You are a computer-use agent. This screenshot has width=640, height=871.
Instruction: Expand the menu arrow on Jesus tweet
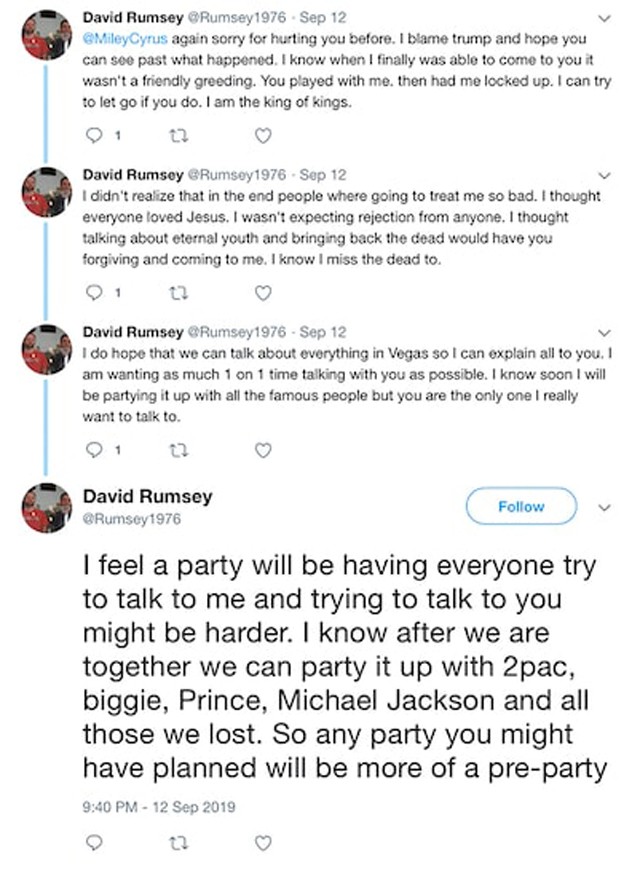603,174
